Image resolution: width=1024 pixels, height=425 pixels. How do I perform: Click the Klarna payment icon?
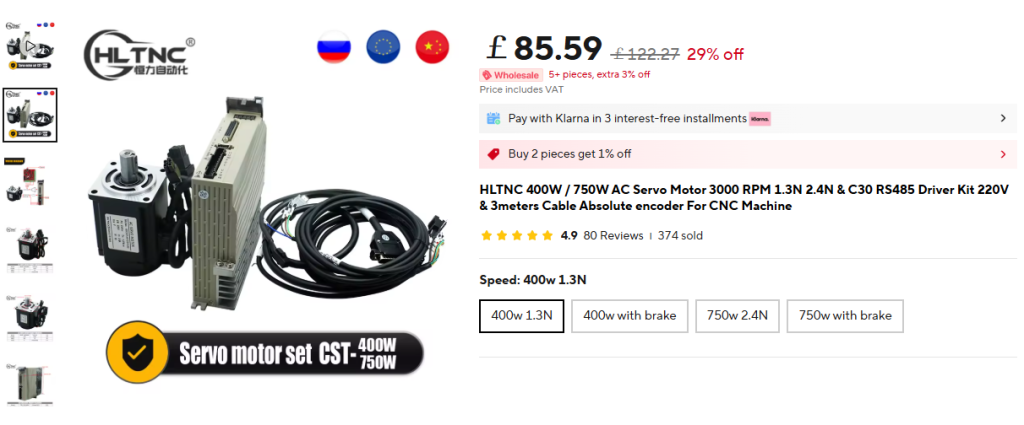[493, 118]
